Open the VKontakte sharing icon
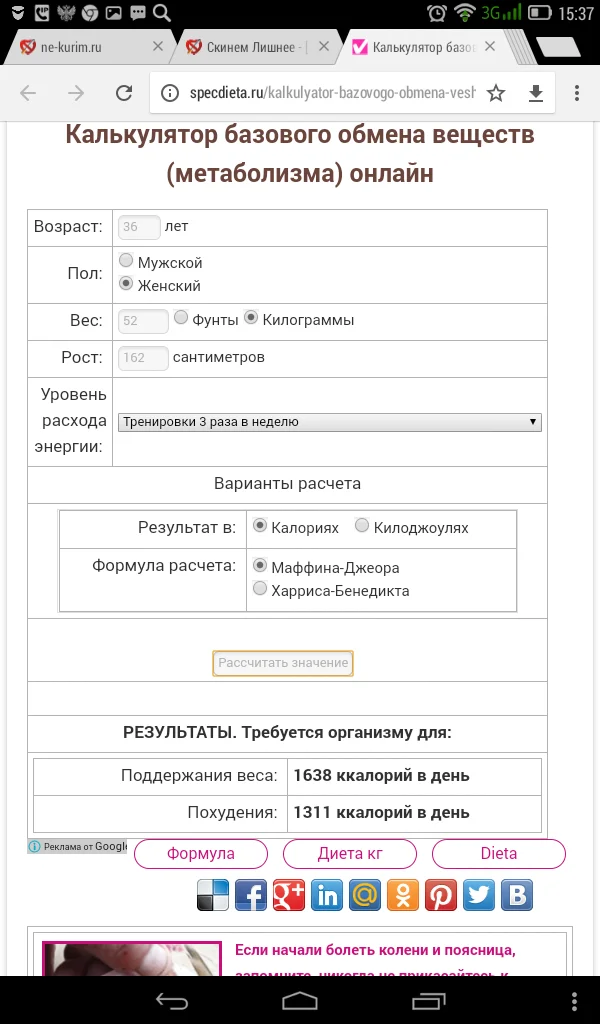The width and height of the screenshot is (600, 1024). 517,895
